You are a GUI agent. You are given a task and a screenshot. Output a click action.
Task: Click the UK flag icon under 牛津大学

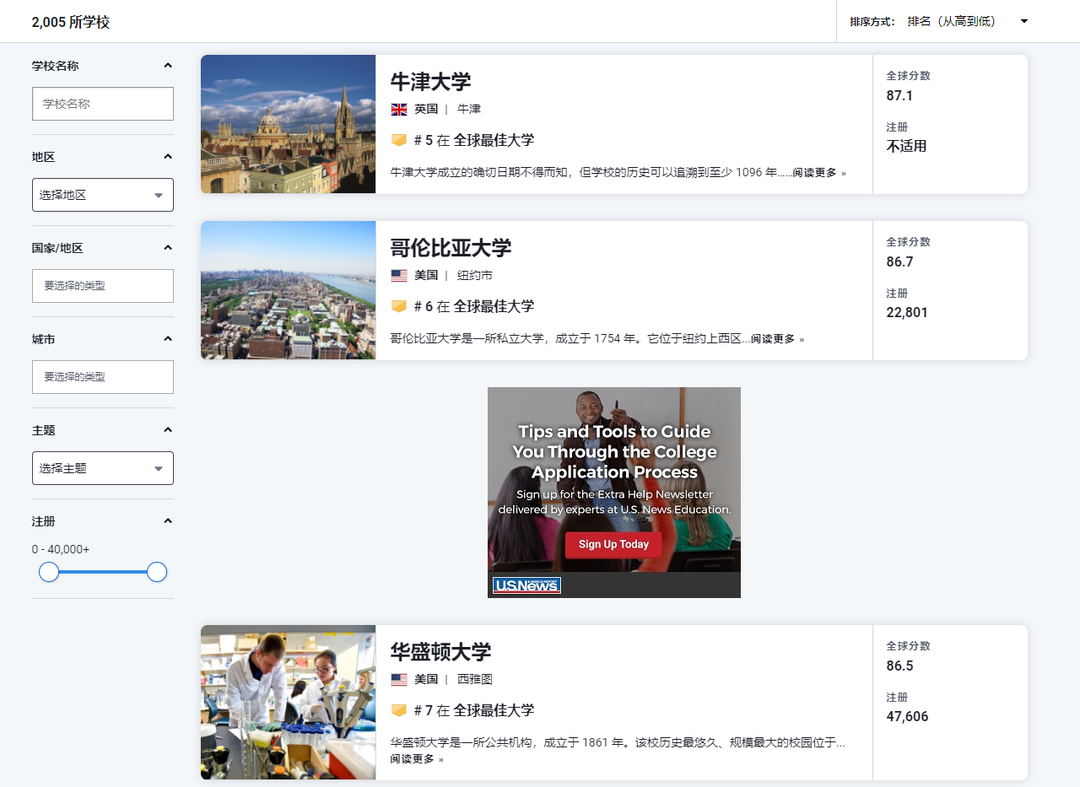[399, 109]
